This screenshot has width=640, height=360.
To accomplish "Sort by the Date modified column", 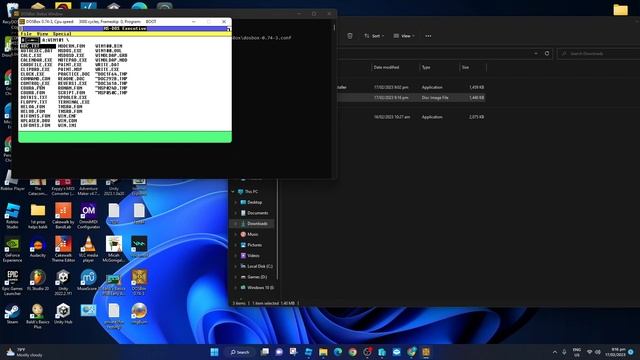I will [x=386, y=67].
